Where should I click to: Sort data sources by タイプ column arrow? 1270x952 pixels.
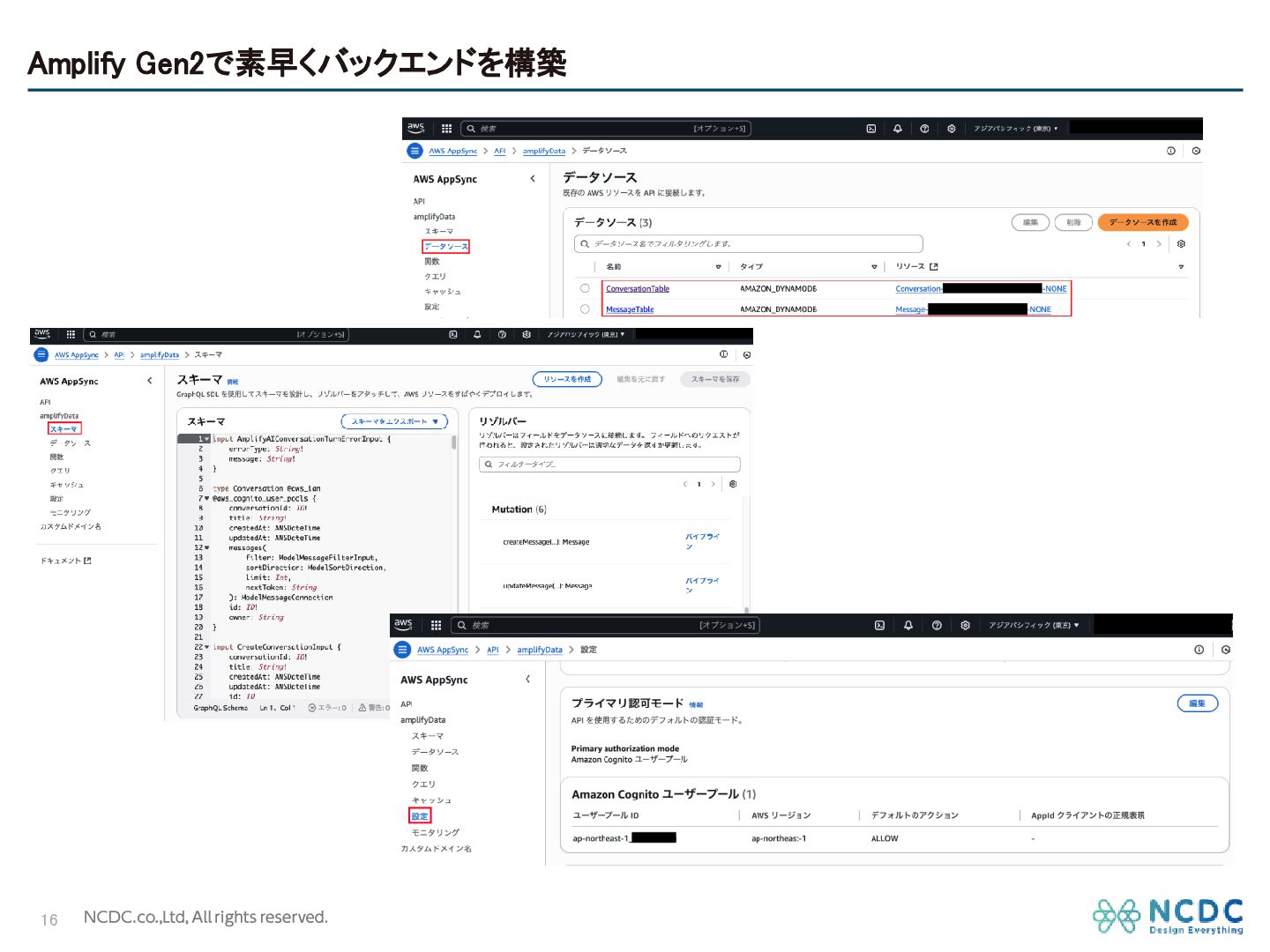pos(874,266)
